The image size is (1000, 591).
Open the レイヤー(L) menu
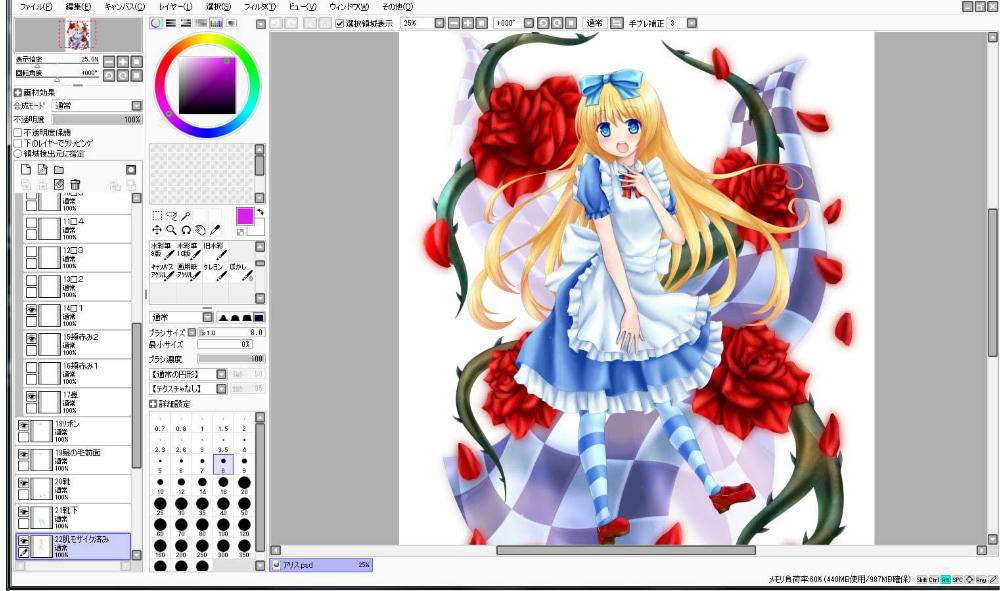tap(176, 6)
